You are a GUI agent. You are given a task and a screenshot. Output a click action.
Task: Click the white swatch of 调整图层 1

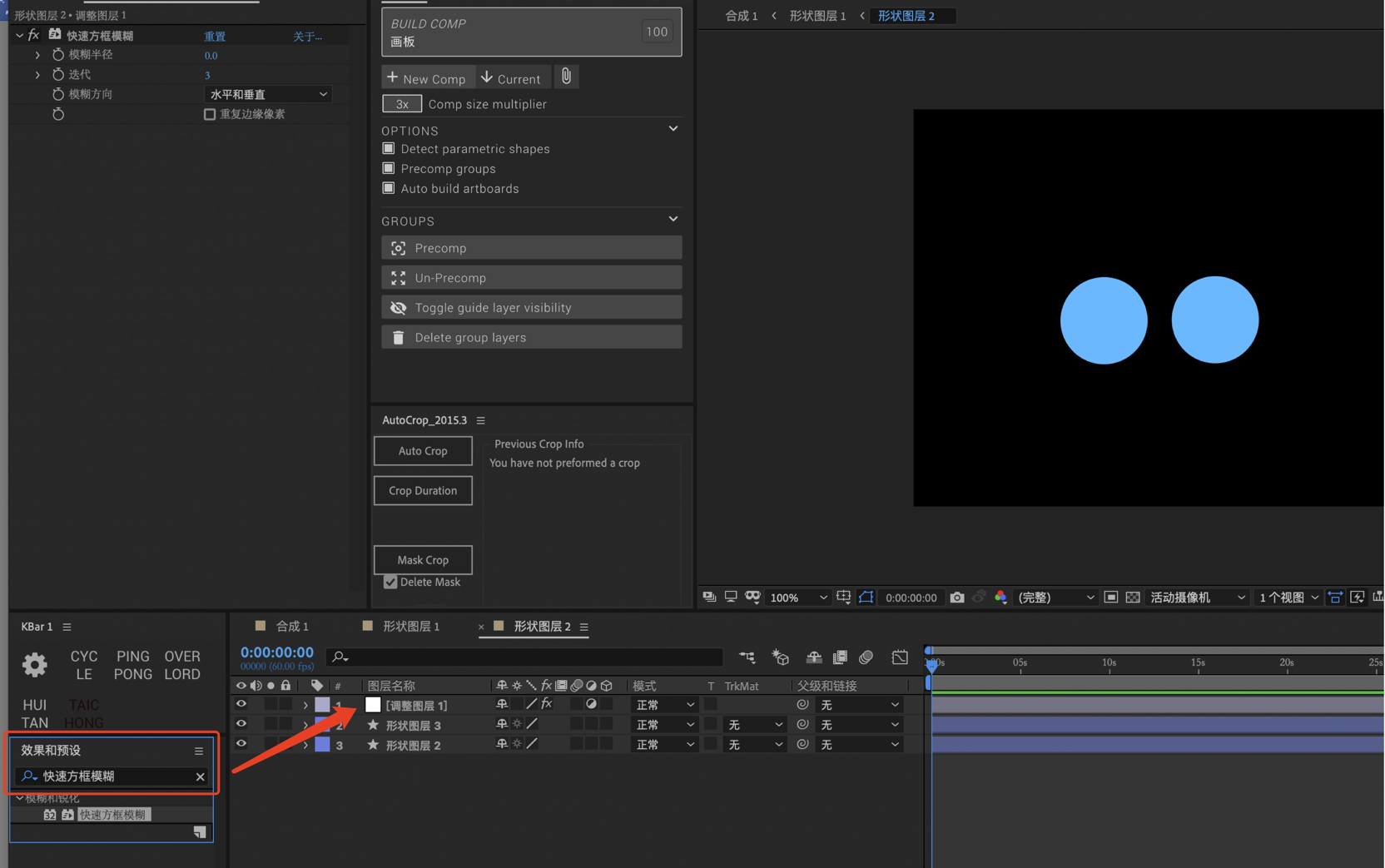point(373,704)
